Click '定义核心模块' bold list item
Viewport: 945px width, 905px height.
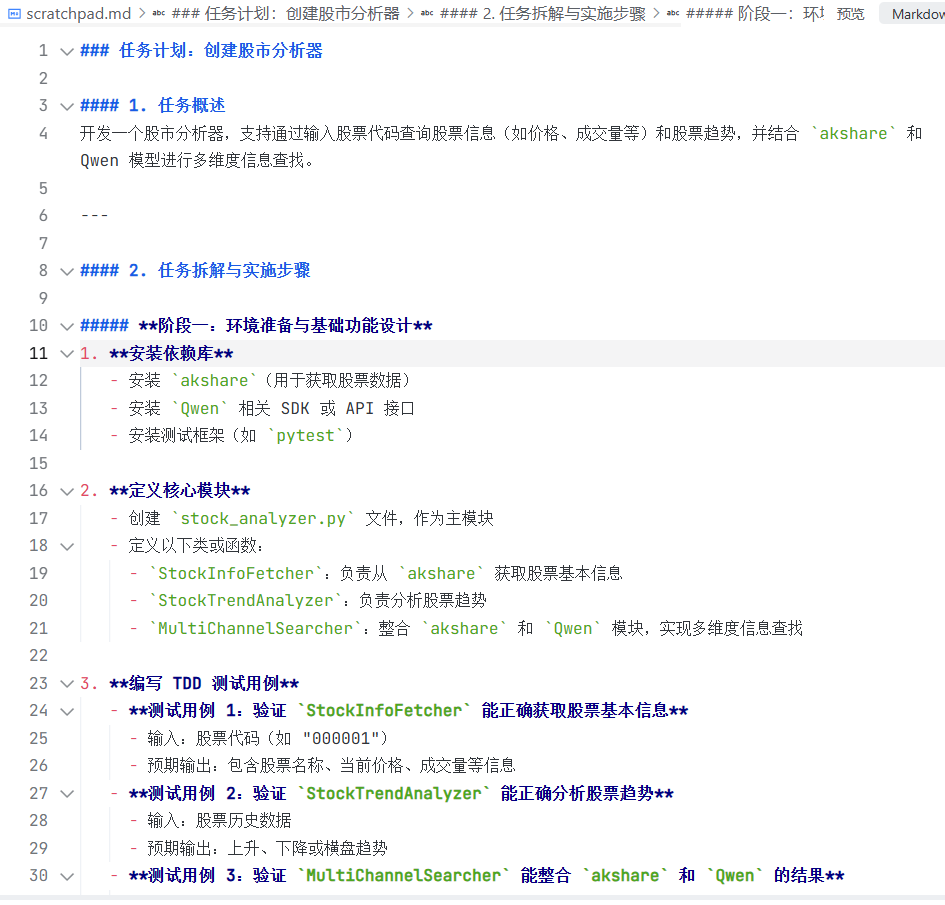[x=180, y=491]
